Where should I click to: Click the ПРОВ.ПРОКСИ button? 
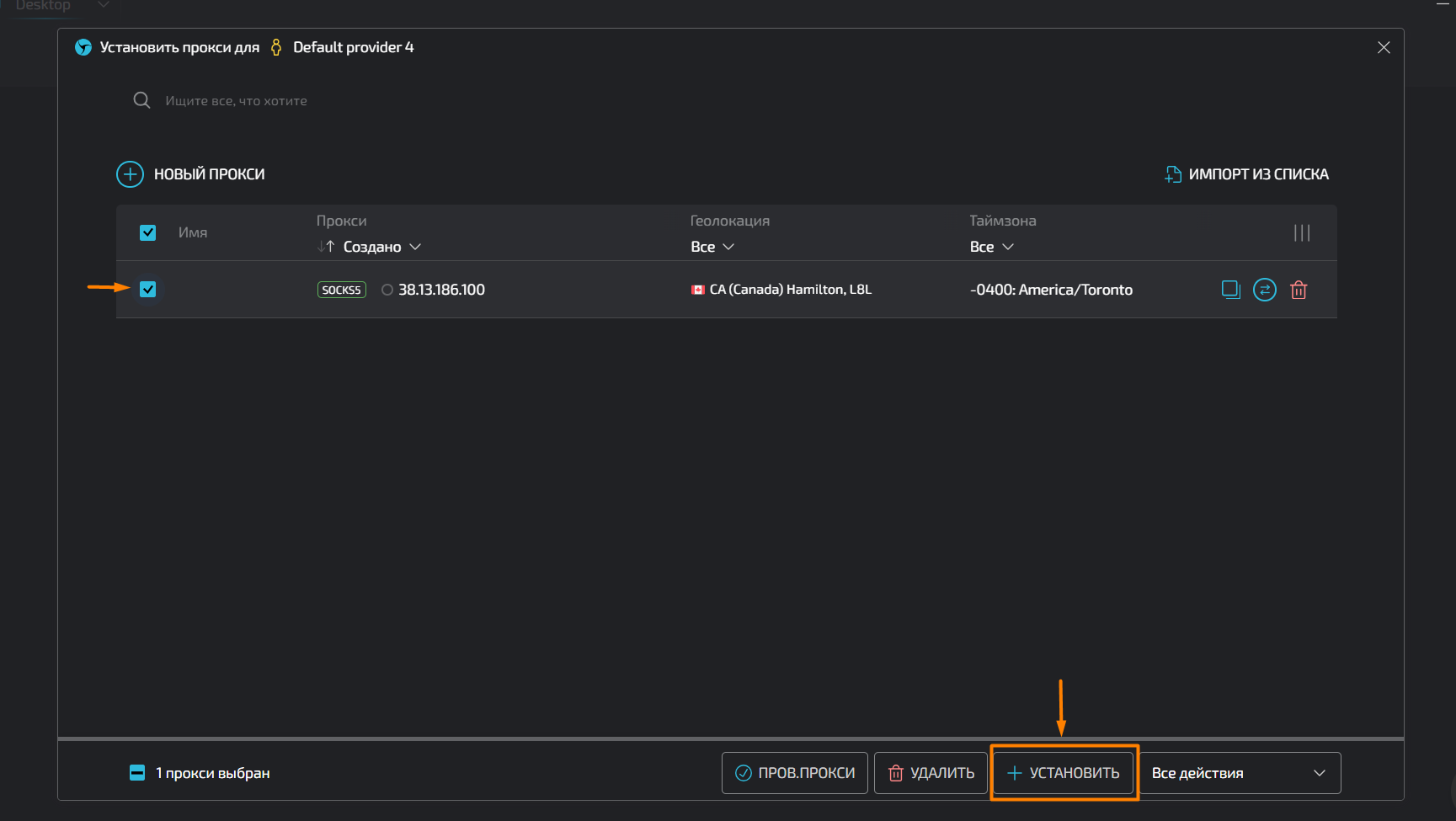(x=795, y=773)
